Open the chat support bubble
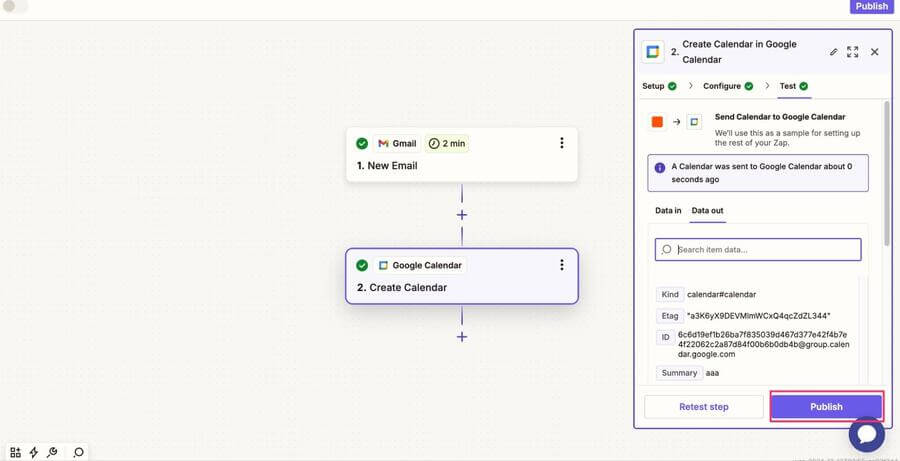 [x=867, y=435]
